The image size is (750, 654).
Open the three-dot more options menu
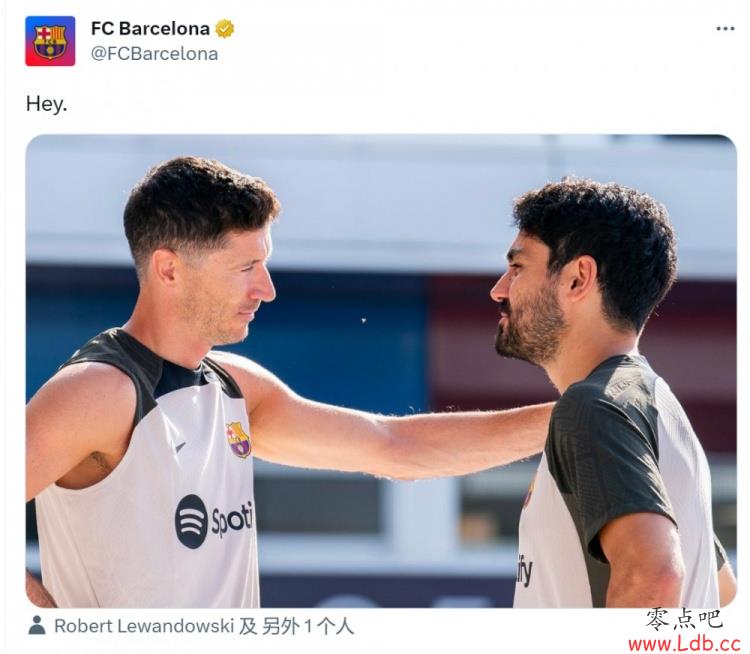[725, 29]
